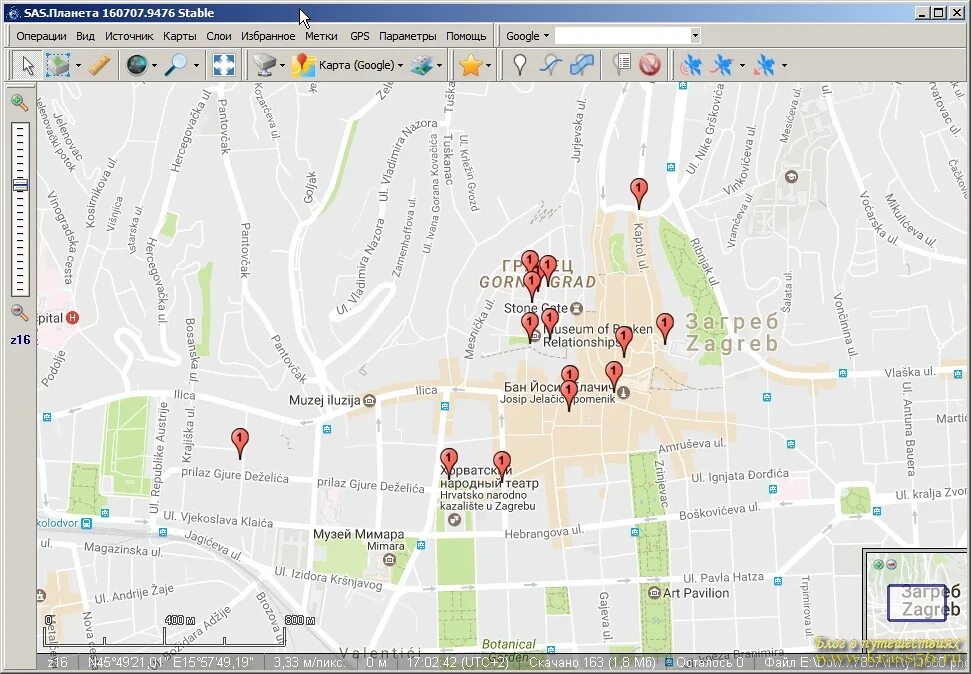Click the 3,33 м/пикс. status bar value
Screen dimensions: 971x674
pyautogui.click(x=309, y=662)
